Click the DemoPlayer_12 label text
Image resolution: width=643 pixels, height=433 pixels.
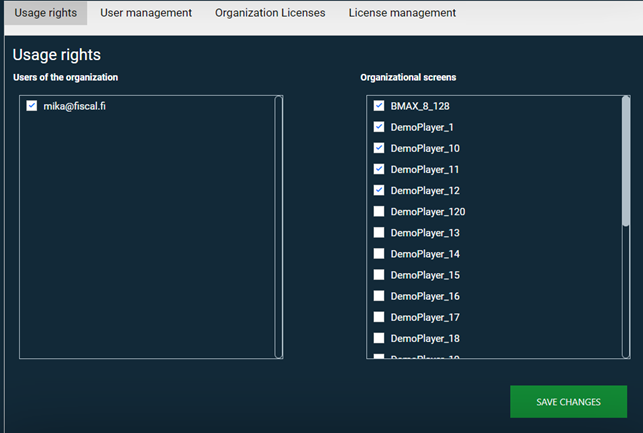tap(425, 191)
